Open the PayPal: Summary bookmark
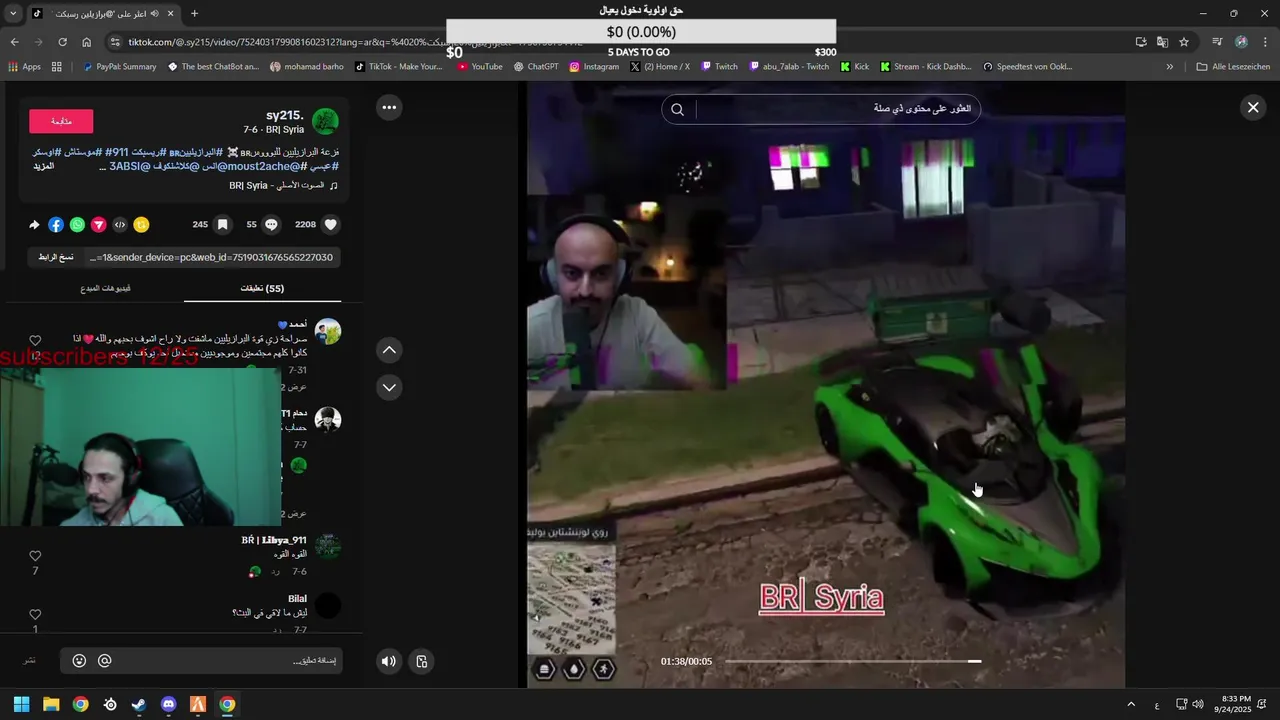Image resolution: width=1280 pixels, height=720 pixels. click(x=119, y=67)
